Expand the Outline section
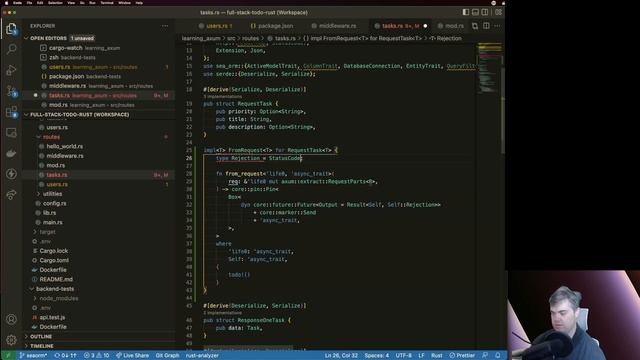 41,336
